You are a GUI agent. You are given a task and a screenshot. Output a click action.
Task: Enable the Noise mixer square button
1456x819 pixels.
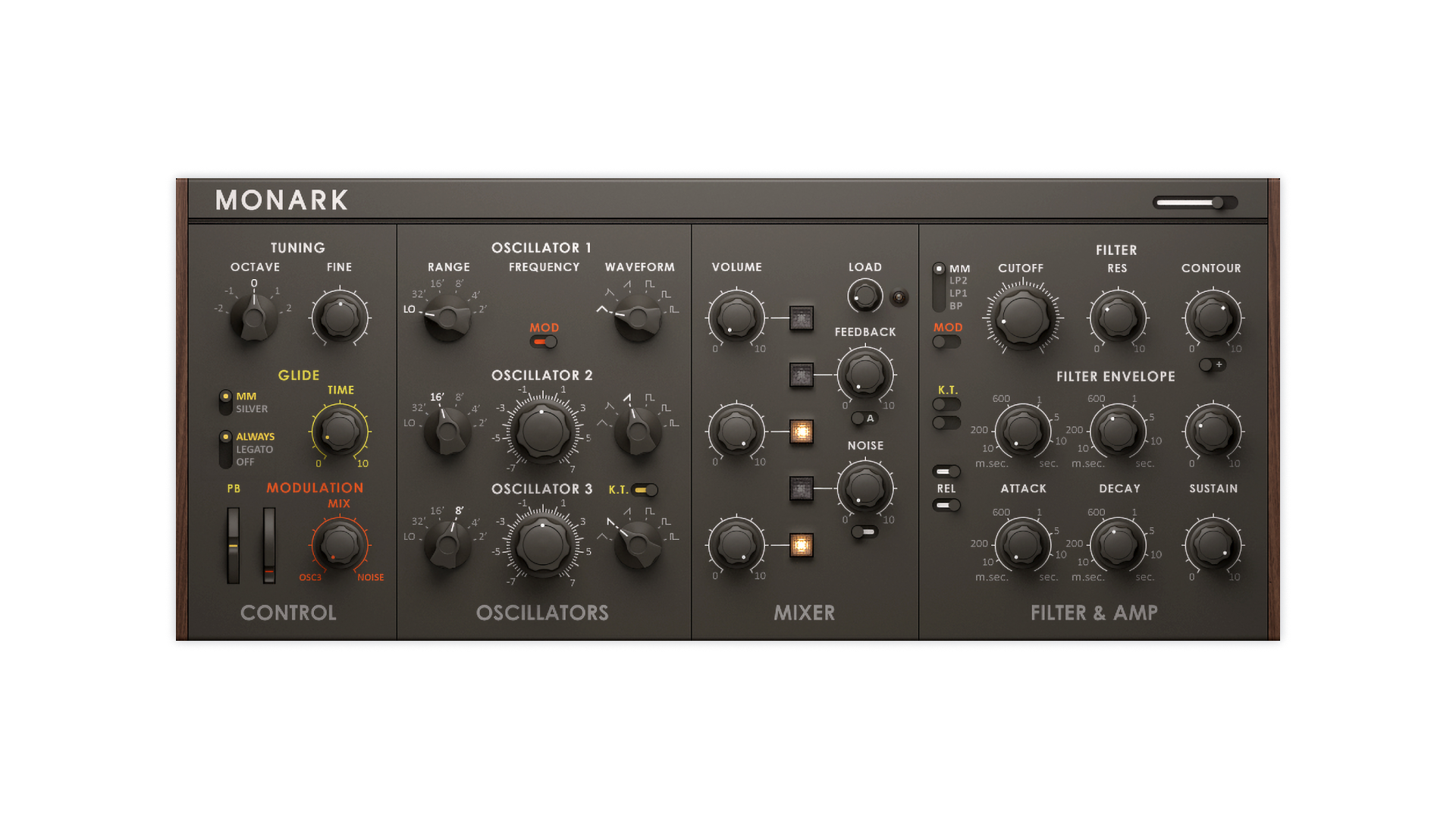click(801, 488)
